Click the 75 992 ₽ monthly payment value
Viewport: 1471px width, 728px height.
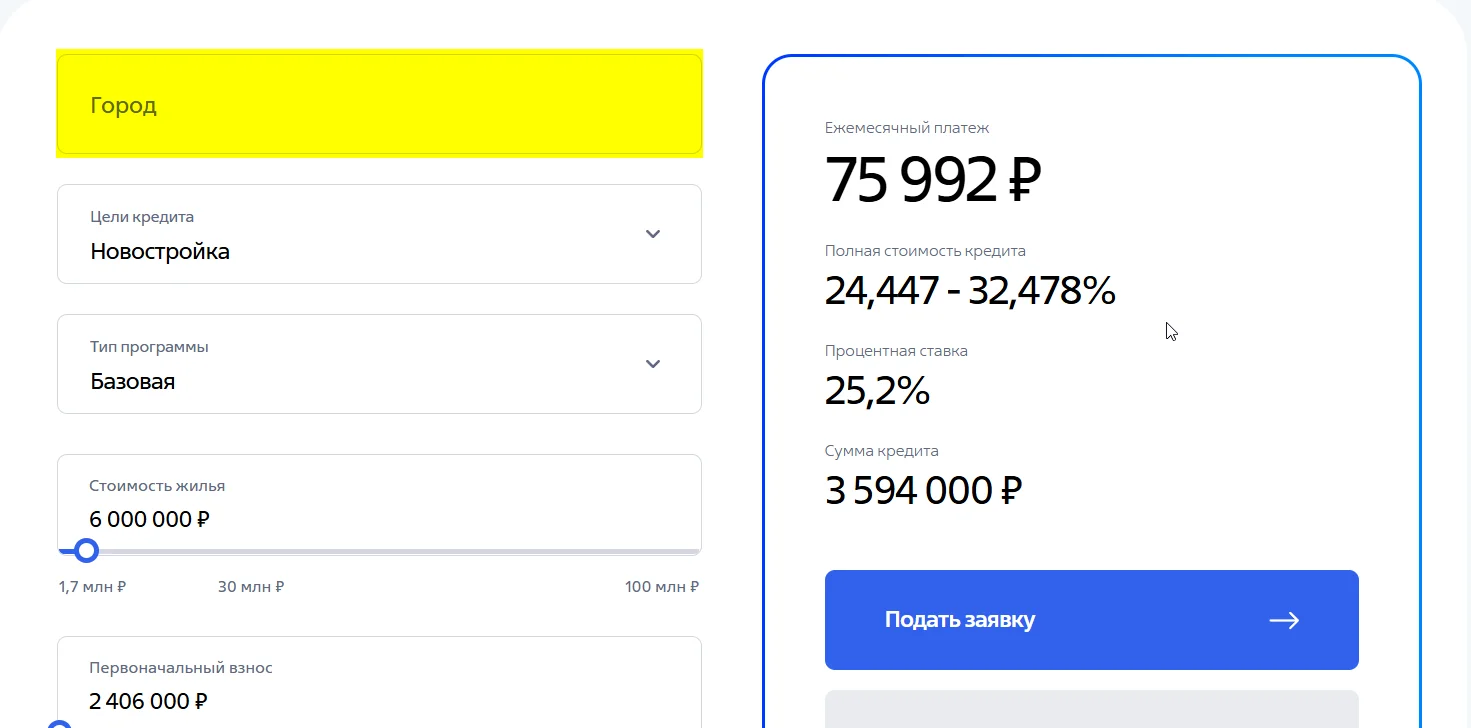pyautogui.click(x=933, y=180)
